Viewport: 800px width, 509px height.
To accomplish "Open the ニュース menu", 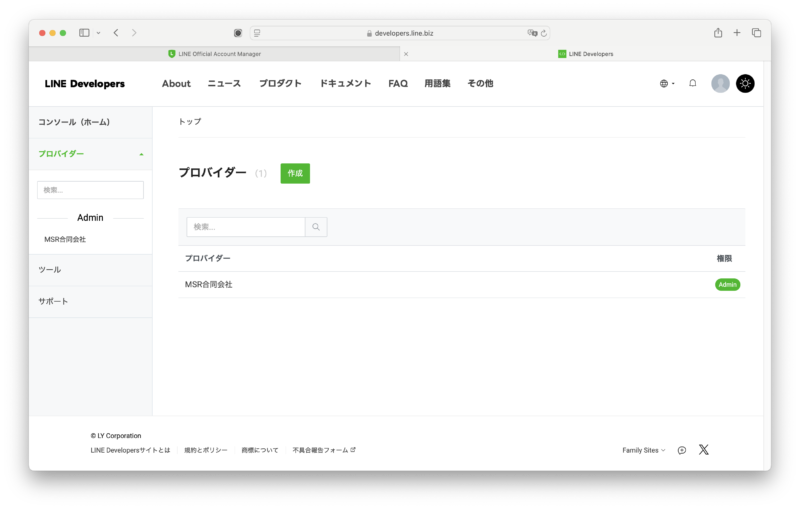I will [x=224, y=84].
